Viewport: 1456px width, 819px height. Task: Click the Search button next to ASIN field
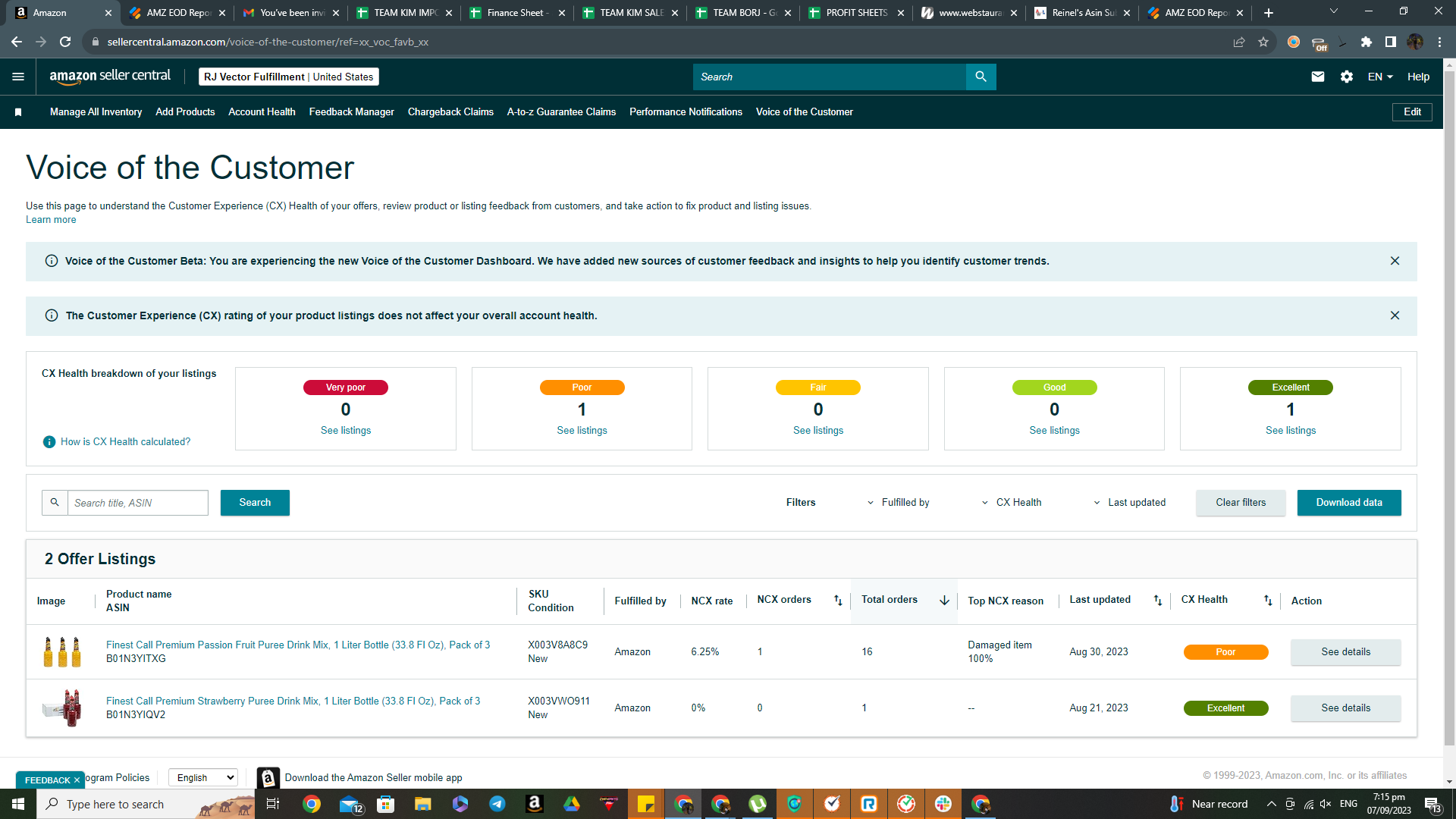pyautogui.click(x=255, y=503)
